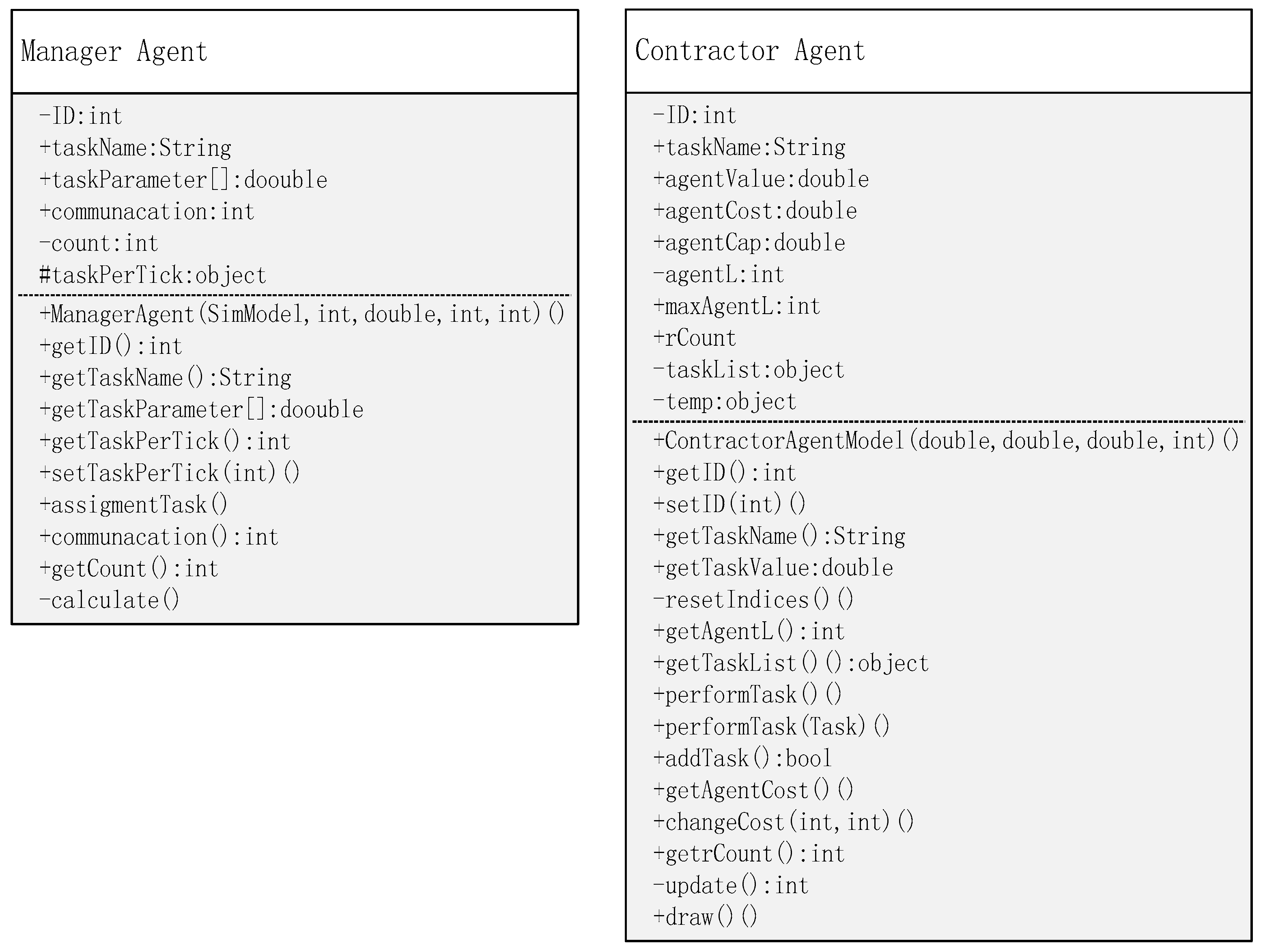Click the +changeCost(int,int)() method

pos(783,822)
